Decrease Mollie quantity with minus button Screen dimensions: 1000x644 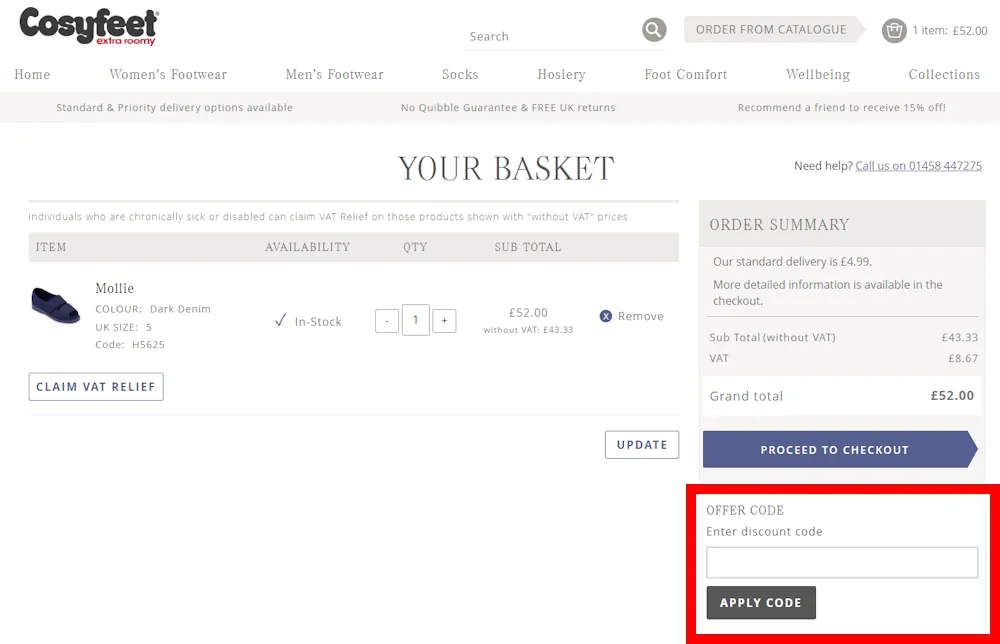coord(386,321)
